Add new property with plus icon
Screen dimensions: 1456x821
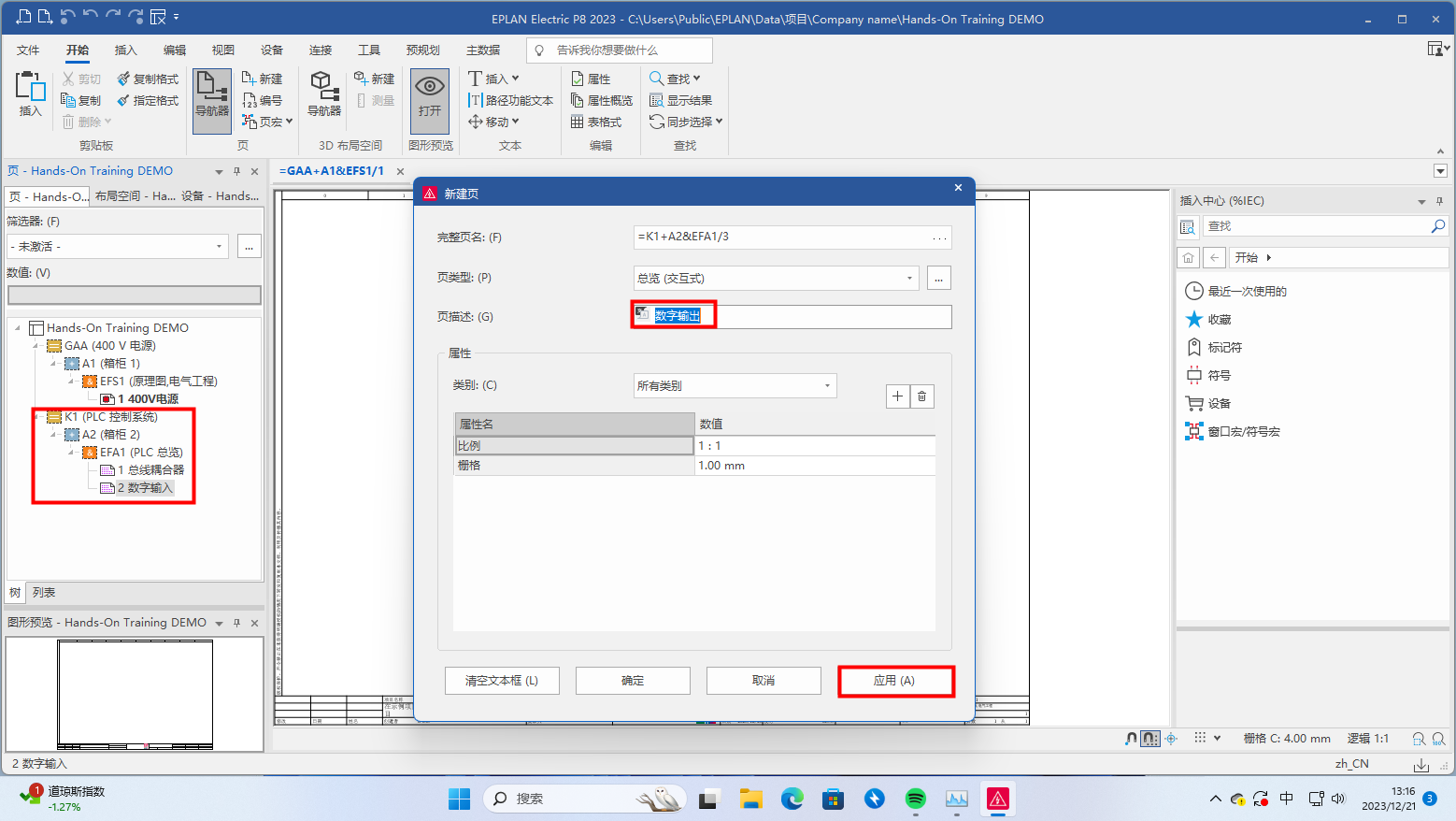pyautogui.click(x=897, y=396)
